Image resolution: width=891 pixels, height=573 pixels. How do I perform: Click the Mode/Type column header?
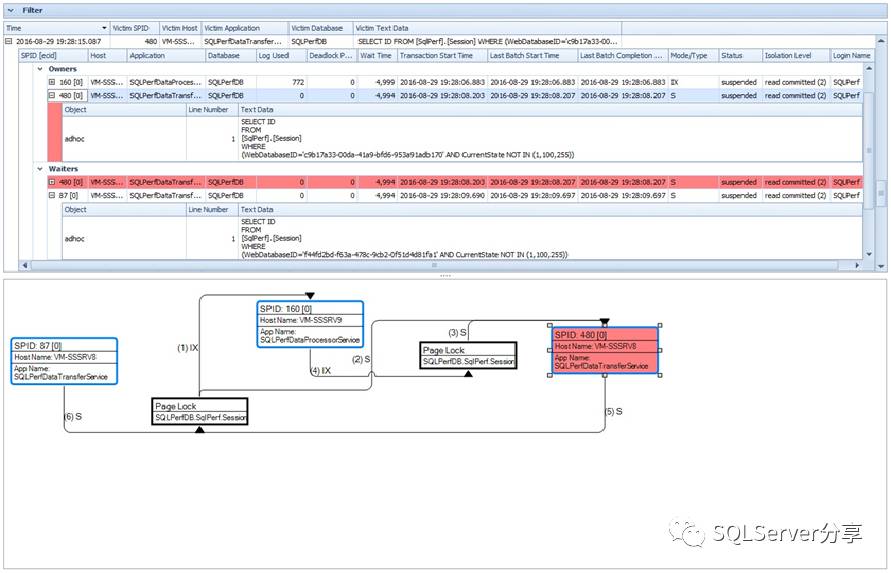click(693, 56)
